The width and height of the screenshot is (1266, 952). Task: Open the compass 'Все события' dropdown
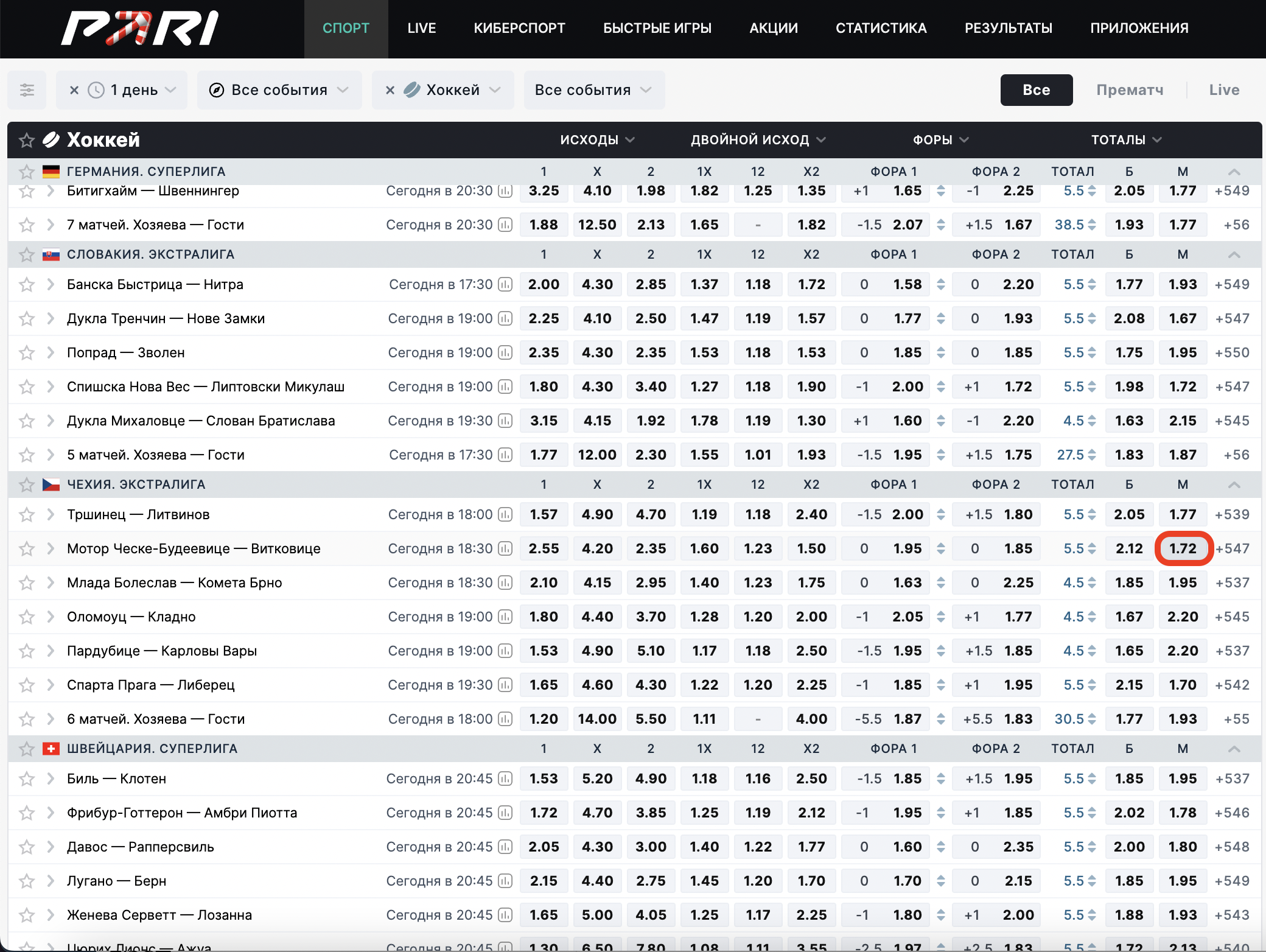pyautogui.click(x=279, y=90)
